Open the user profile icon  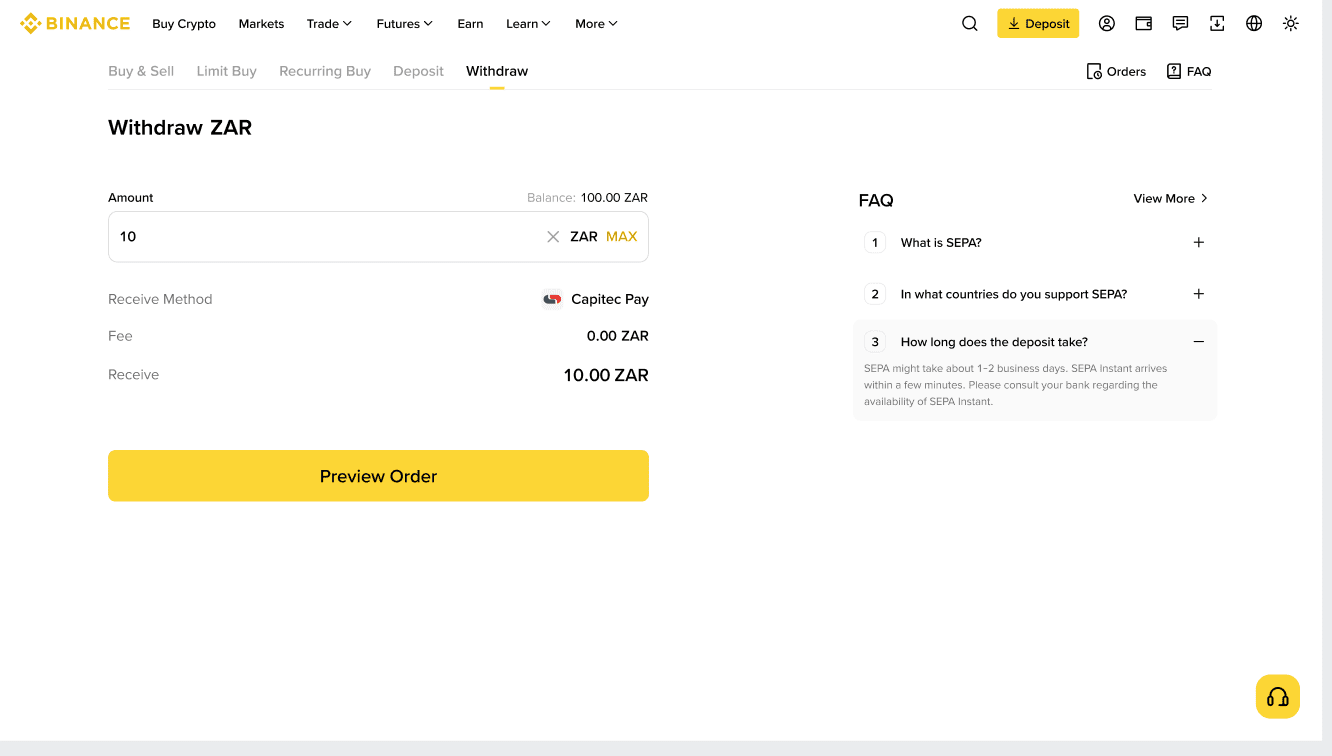(x=1106, y=24)
